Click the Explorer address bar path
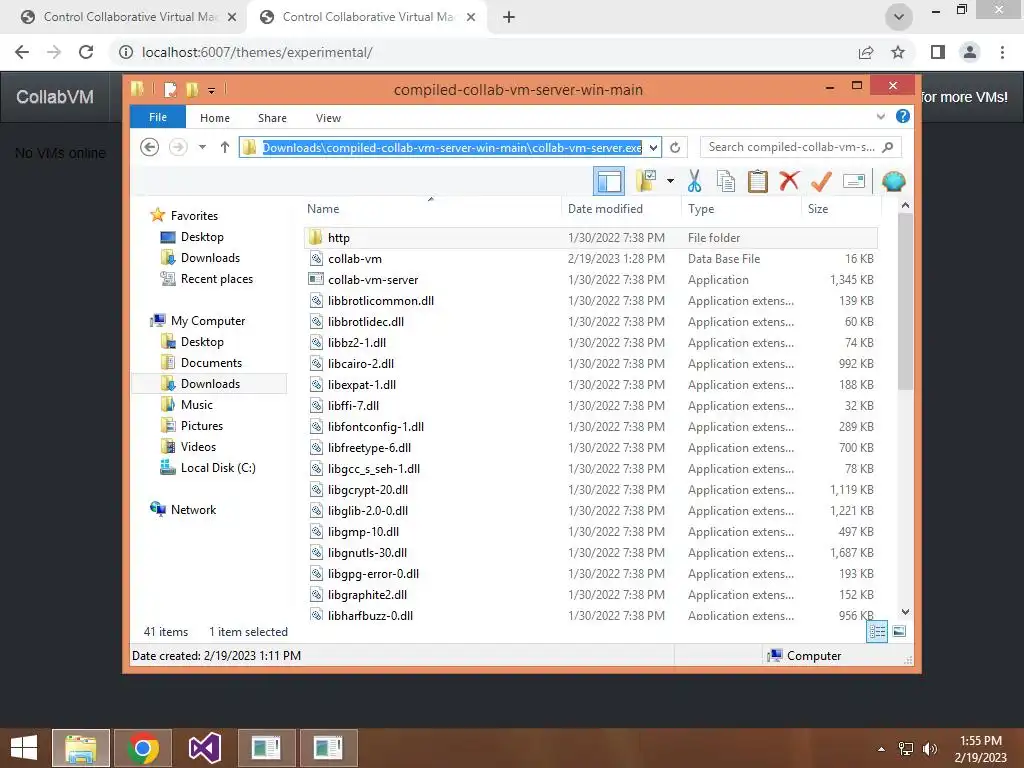Screen dimensions: 1024x768 452,148
